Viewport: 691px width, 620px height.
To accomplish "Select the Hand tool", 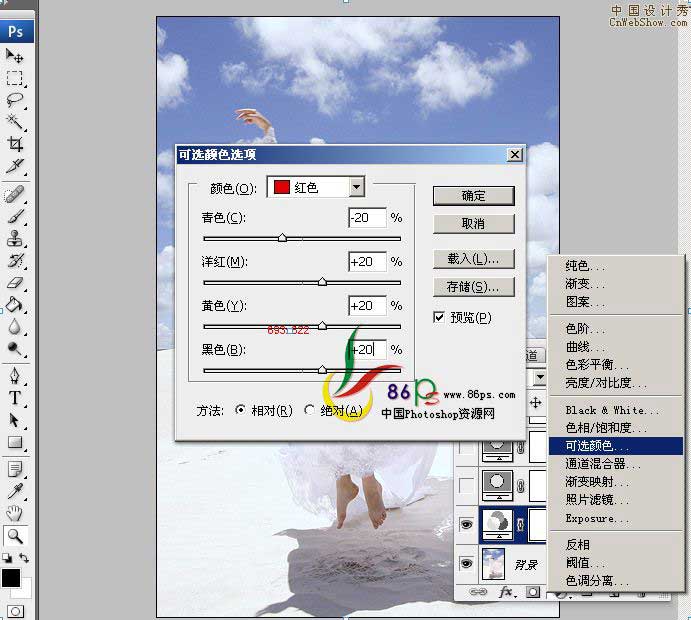I will [14, 513].
